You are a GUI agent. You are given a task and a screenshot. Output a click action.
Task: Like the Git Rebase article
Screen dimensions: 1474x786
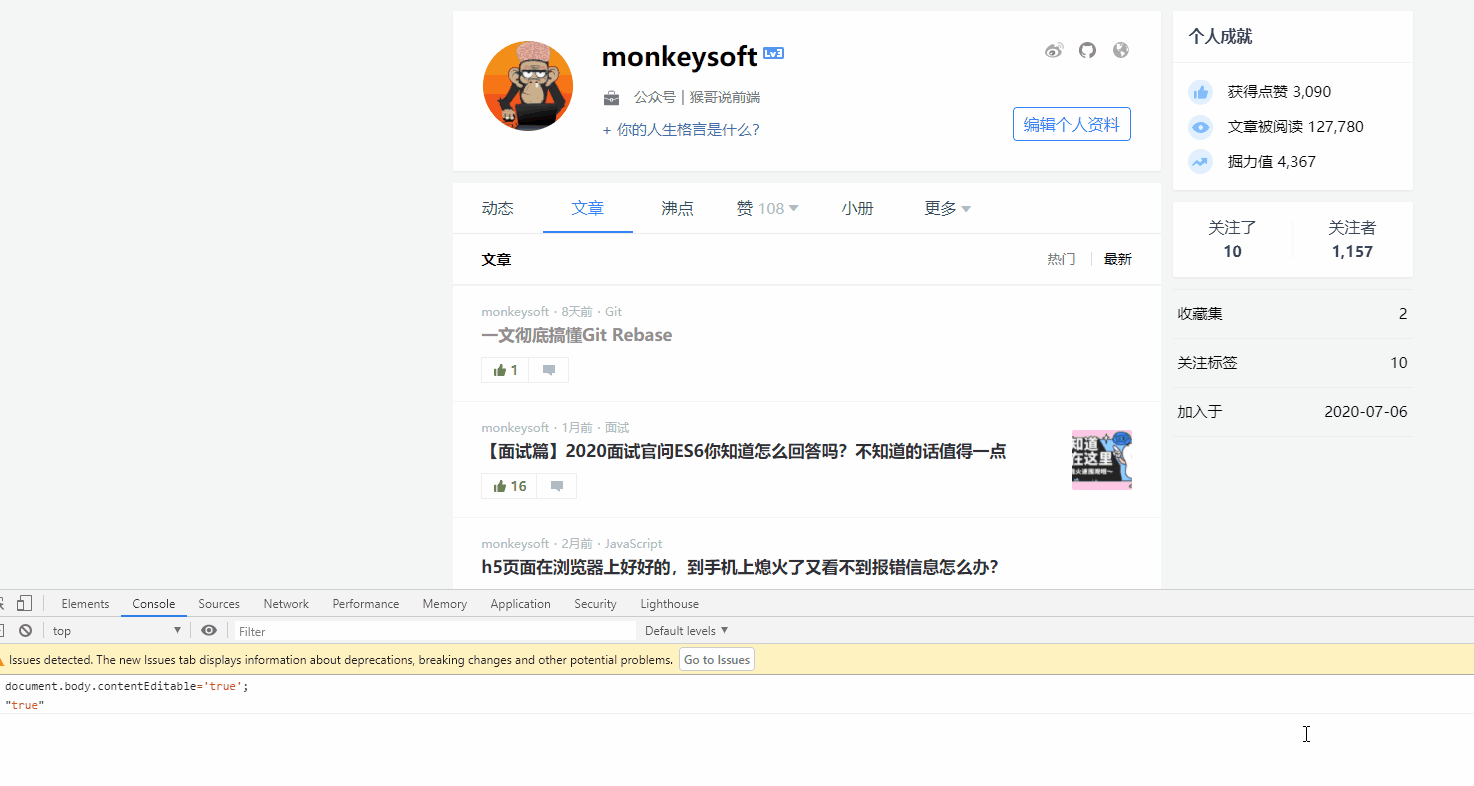pos(505,370)
